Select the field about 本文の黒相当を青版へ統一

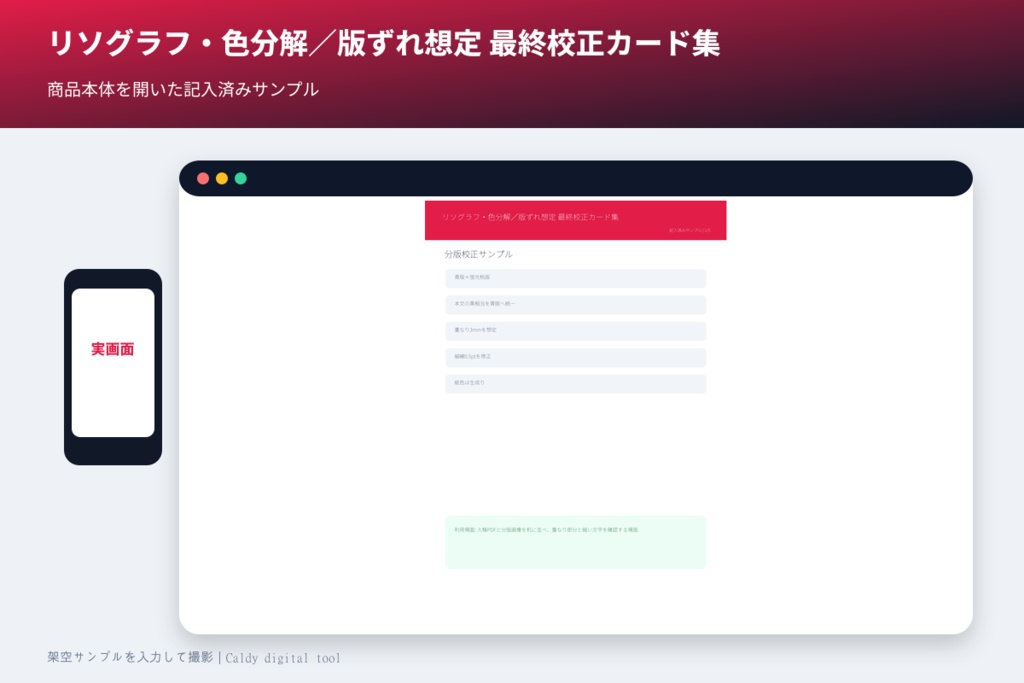click(575, 305)
